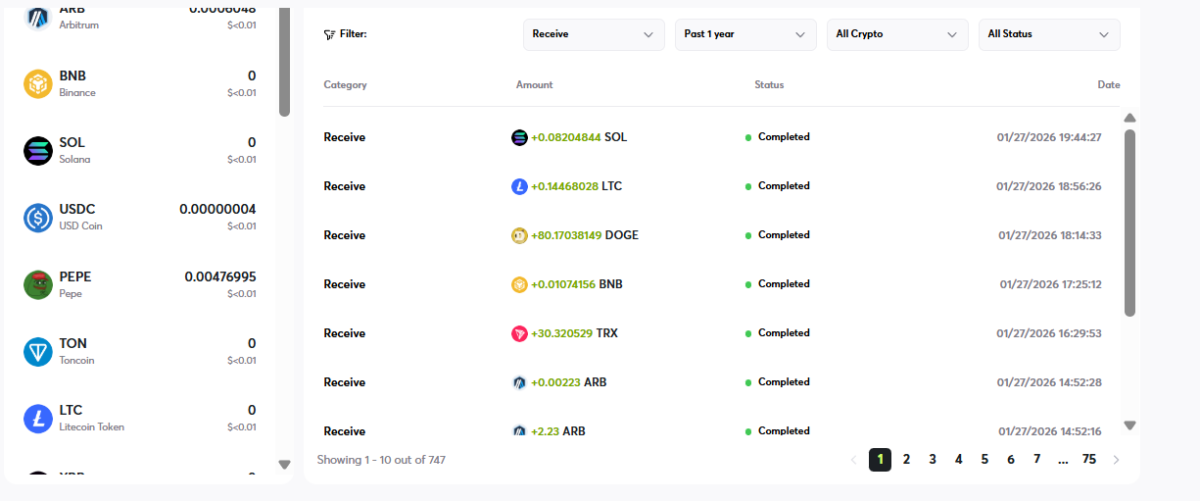This screenshot has height=501, width=1200.
Task: Open the Past 1 year period dropdown
Action: (745, 34)
